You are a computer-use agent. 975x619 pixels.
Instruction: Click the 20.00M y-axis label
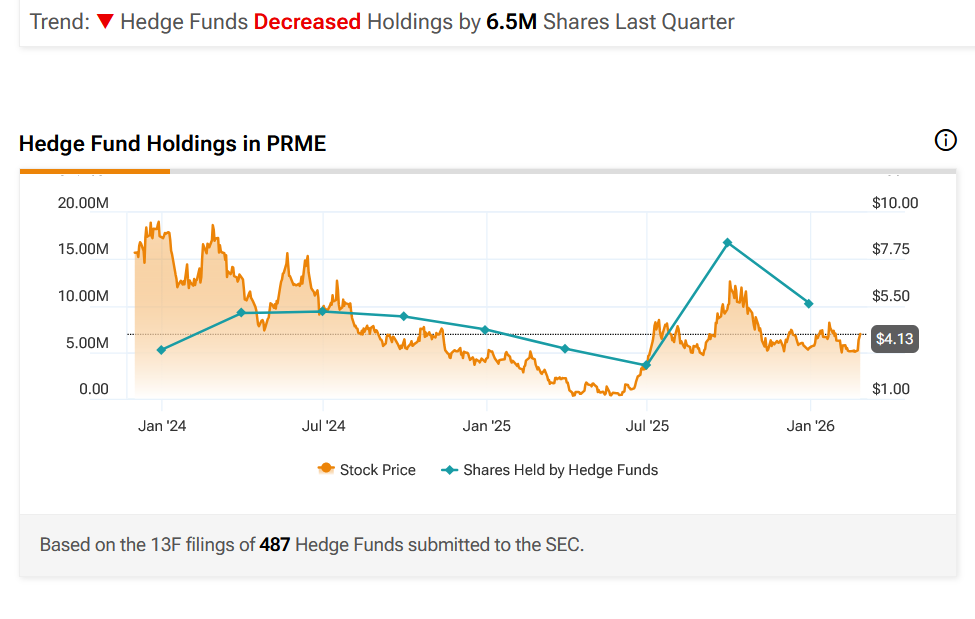tap(84, 203)
